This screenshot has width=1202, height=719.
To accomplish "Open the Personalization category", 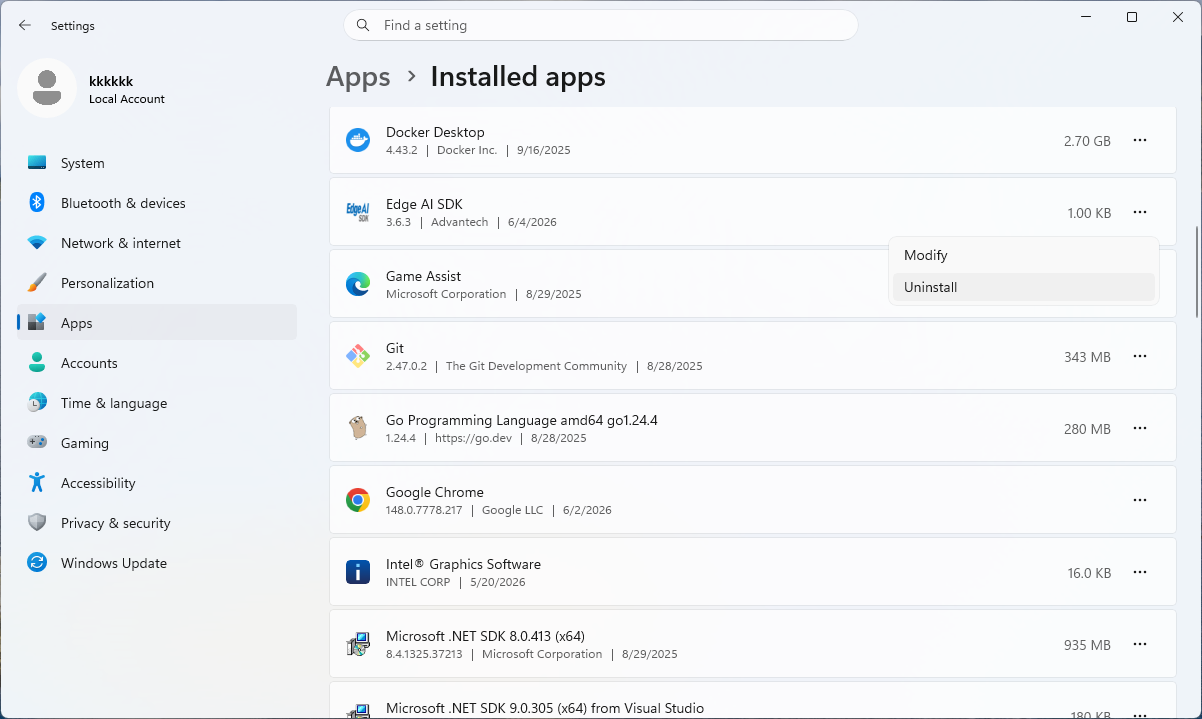I will coord(157,283).
